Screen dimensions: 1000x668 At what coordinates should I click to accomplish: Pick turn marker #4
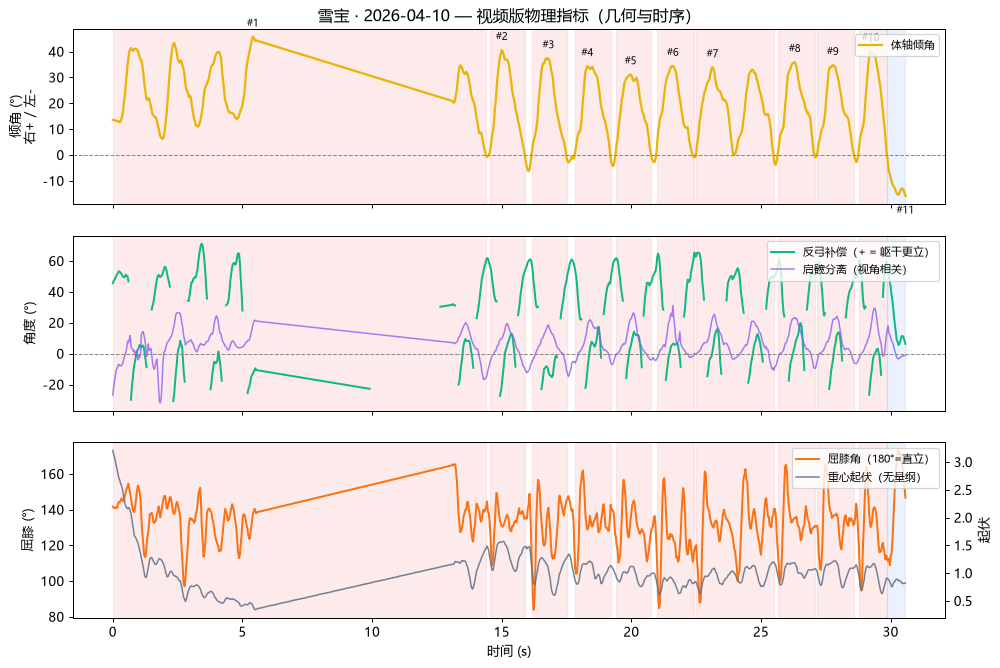587,52
